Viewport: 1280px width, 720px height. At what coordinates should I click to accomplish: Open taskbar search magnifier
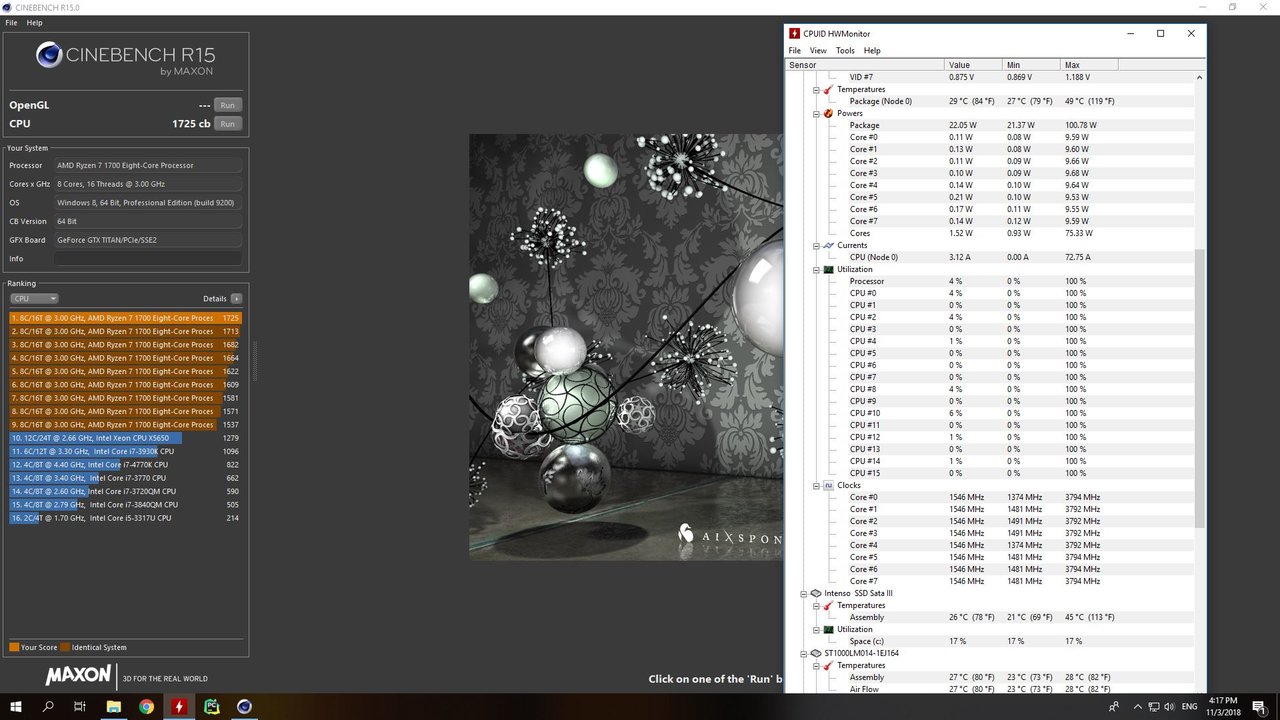(x=48, y=706)
